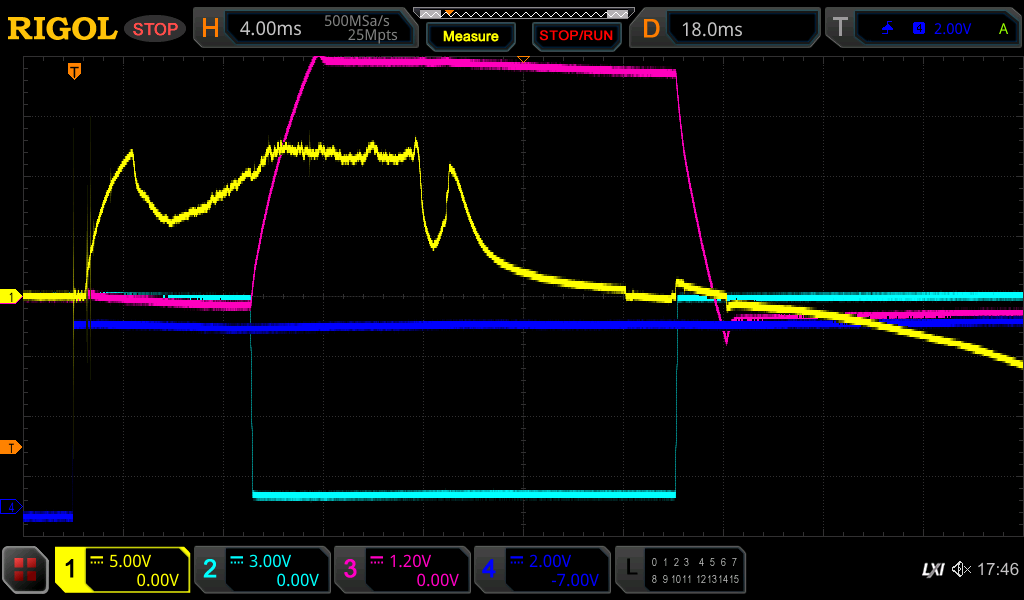The image size is (1024, 600).
Task: Toggle channel 4 with -7.00V offset
Action: (542, 570)
